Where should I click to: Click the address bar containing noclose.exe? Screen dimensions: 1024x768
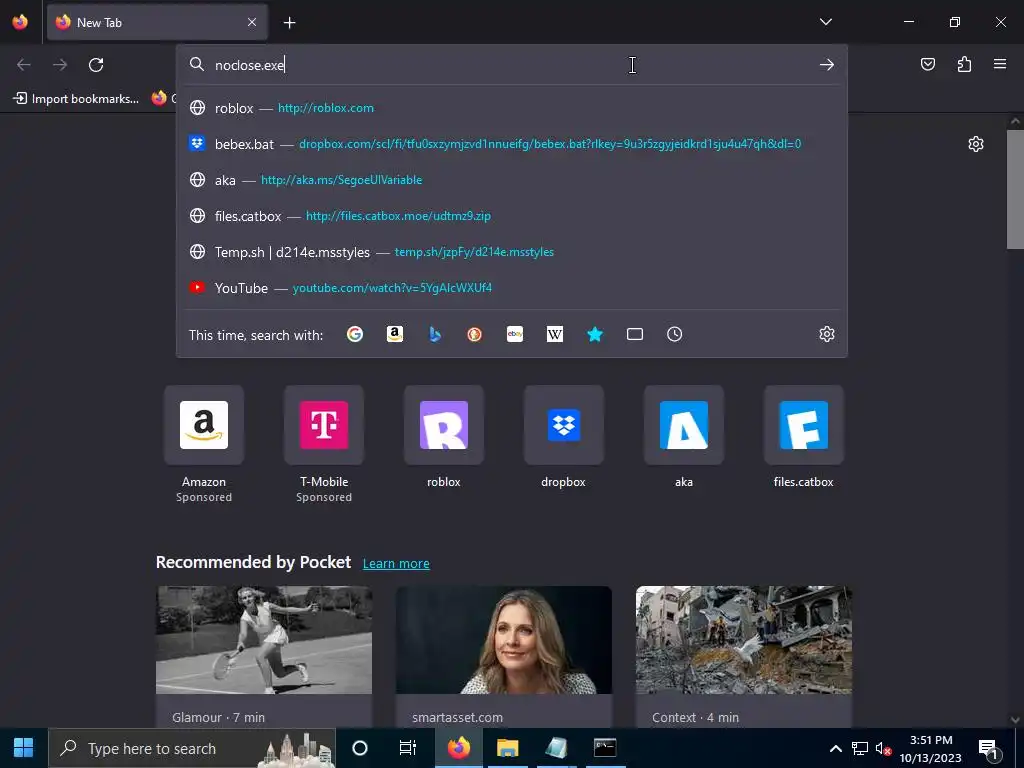512,65
